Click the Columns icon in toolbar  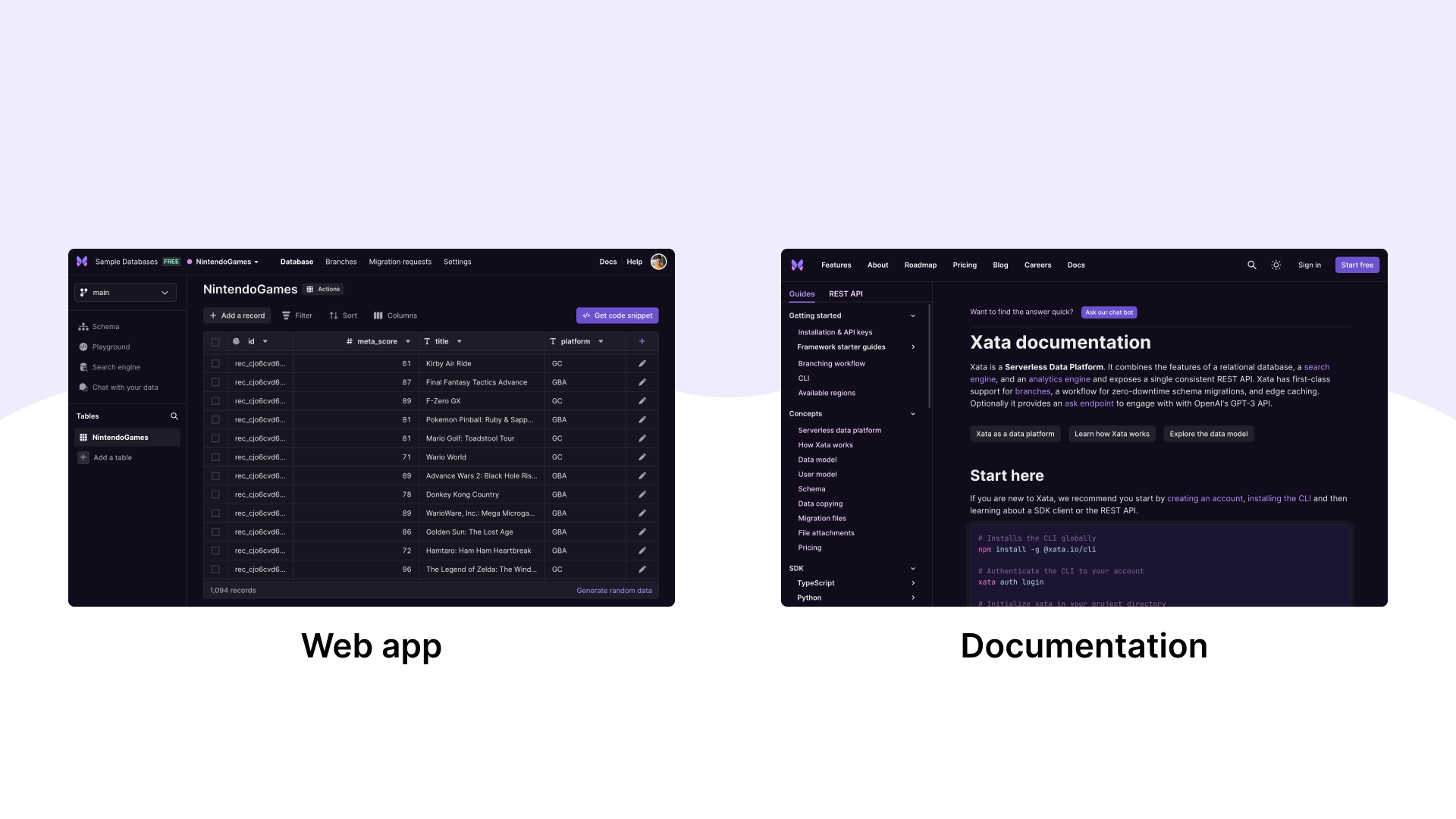[378, 316]
